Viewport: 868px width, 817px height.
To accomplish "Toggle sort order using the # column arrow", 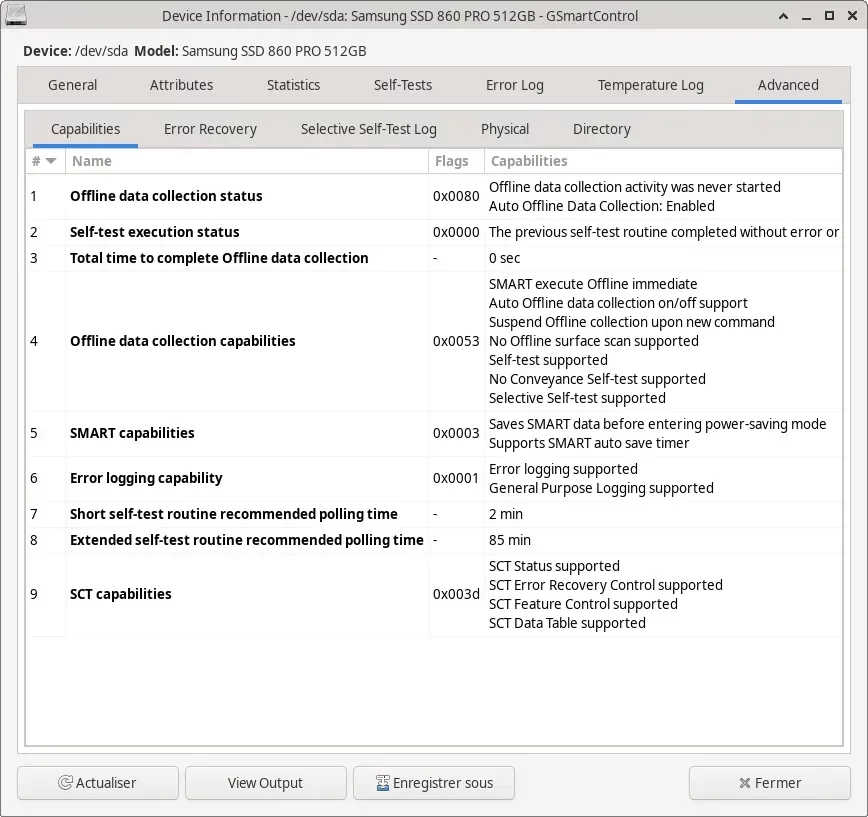I will 51,161.
